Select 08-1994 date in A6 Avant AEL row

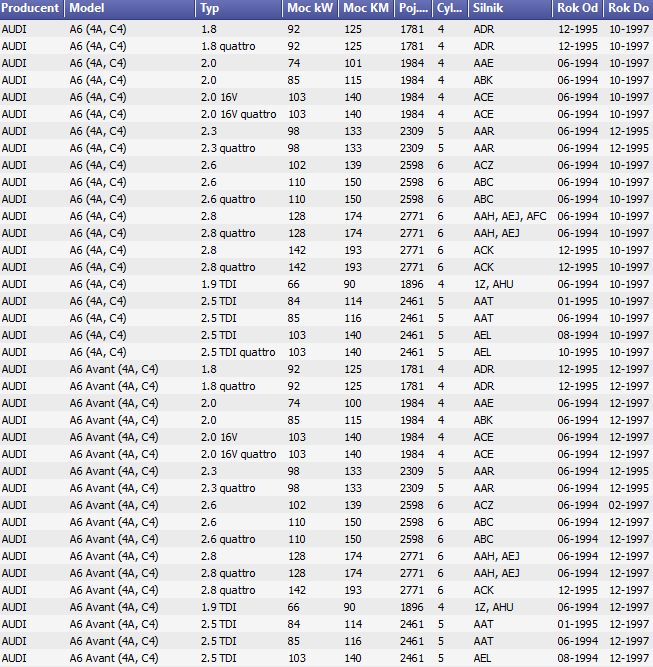[578, 658]
